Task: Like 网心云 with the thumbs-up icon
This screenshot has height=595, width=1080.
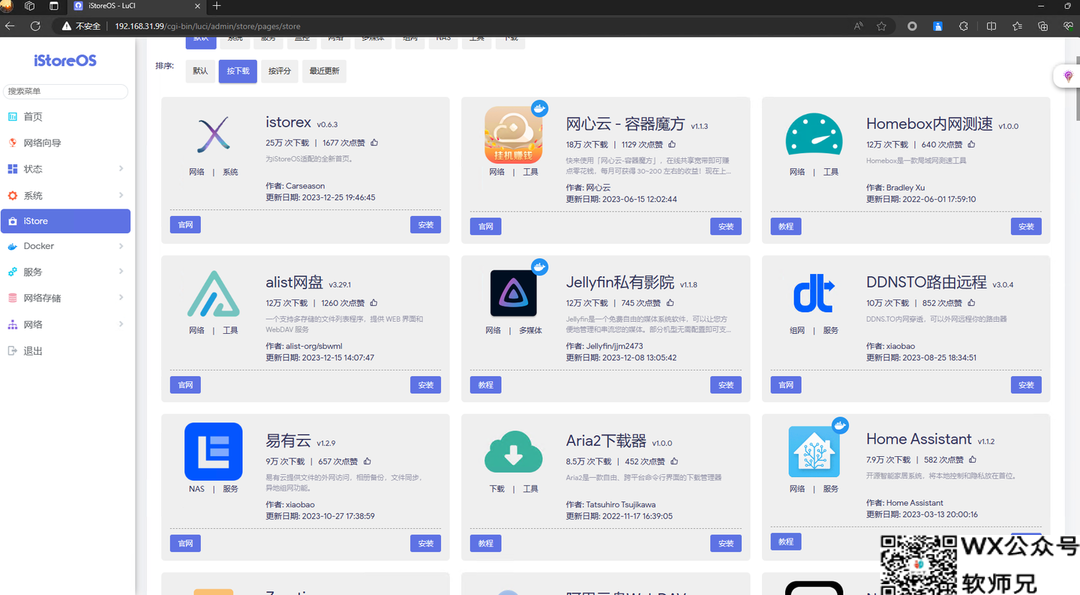Action: tap(672, 145)
